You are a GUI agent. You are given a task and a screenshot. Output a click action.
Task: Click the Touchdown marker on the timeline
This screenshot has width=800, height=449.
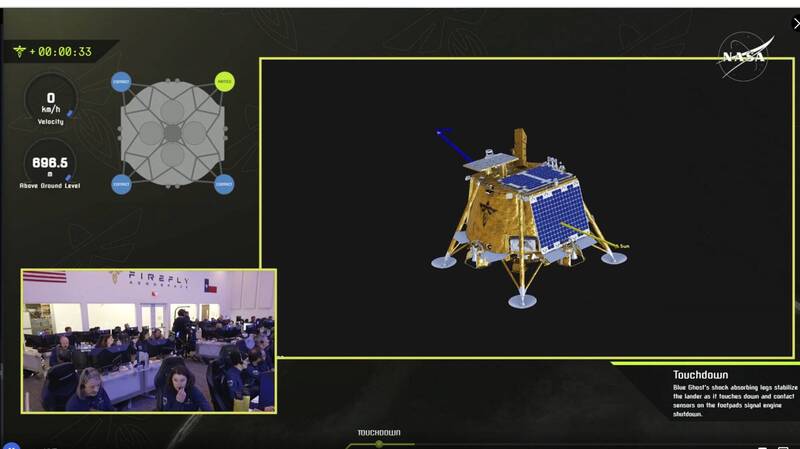pos(379,443)
